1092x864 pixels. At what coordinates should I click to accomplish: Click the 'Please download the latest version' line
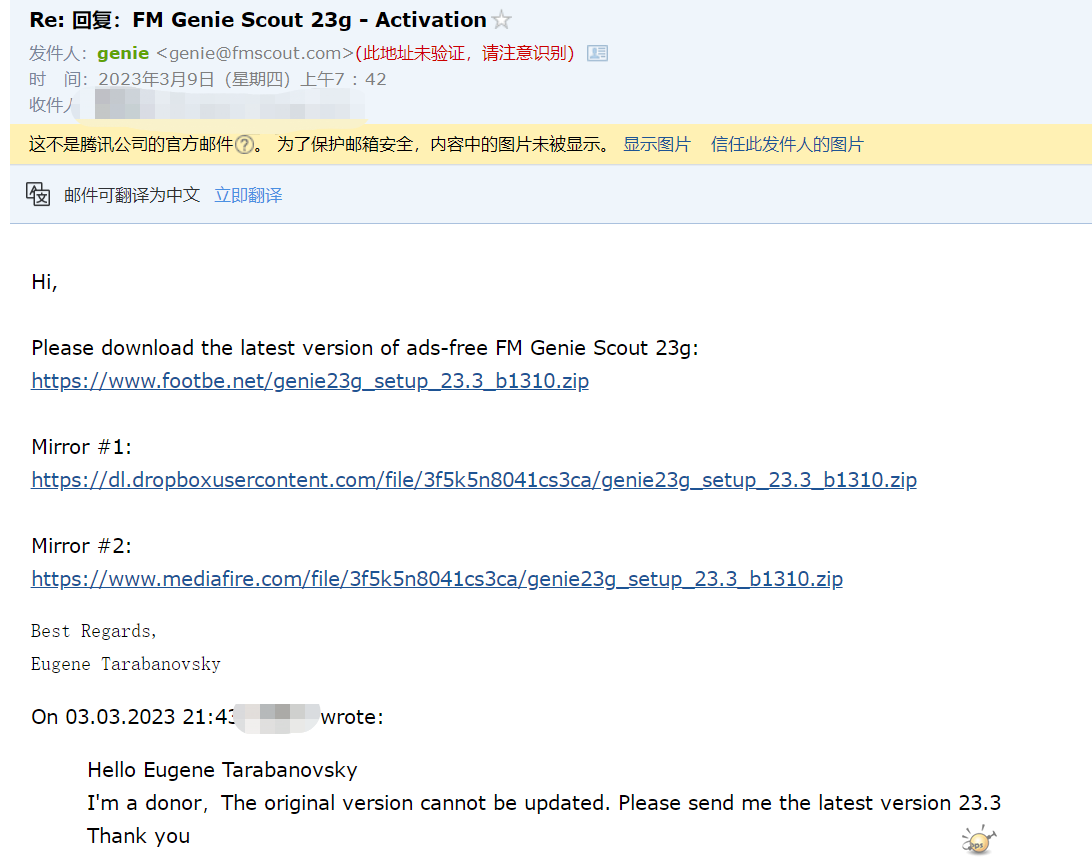click(x=365, y=347)
